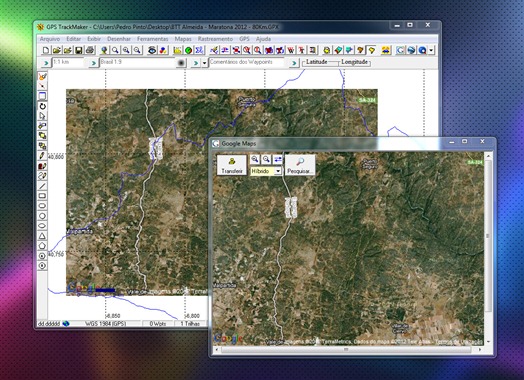Viewport: 524px width, 380px height.
Task: Click the Save floppy disk icon
Action: point(79,50)
